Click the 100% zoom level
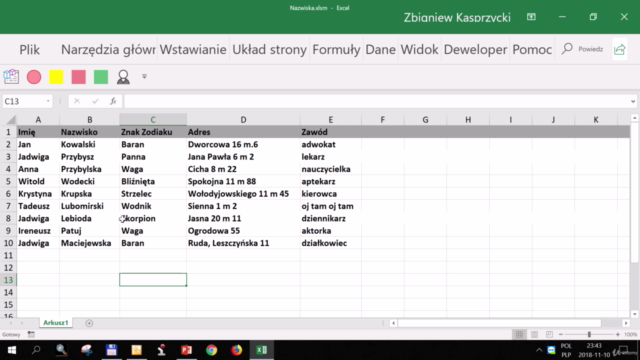640x360 pixels. pyautogui.click(x=631, y=334)
